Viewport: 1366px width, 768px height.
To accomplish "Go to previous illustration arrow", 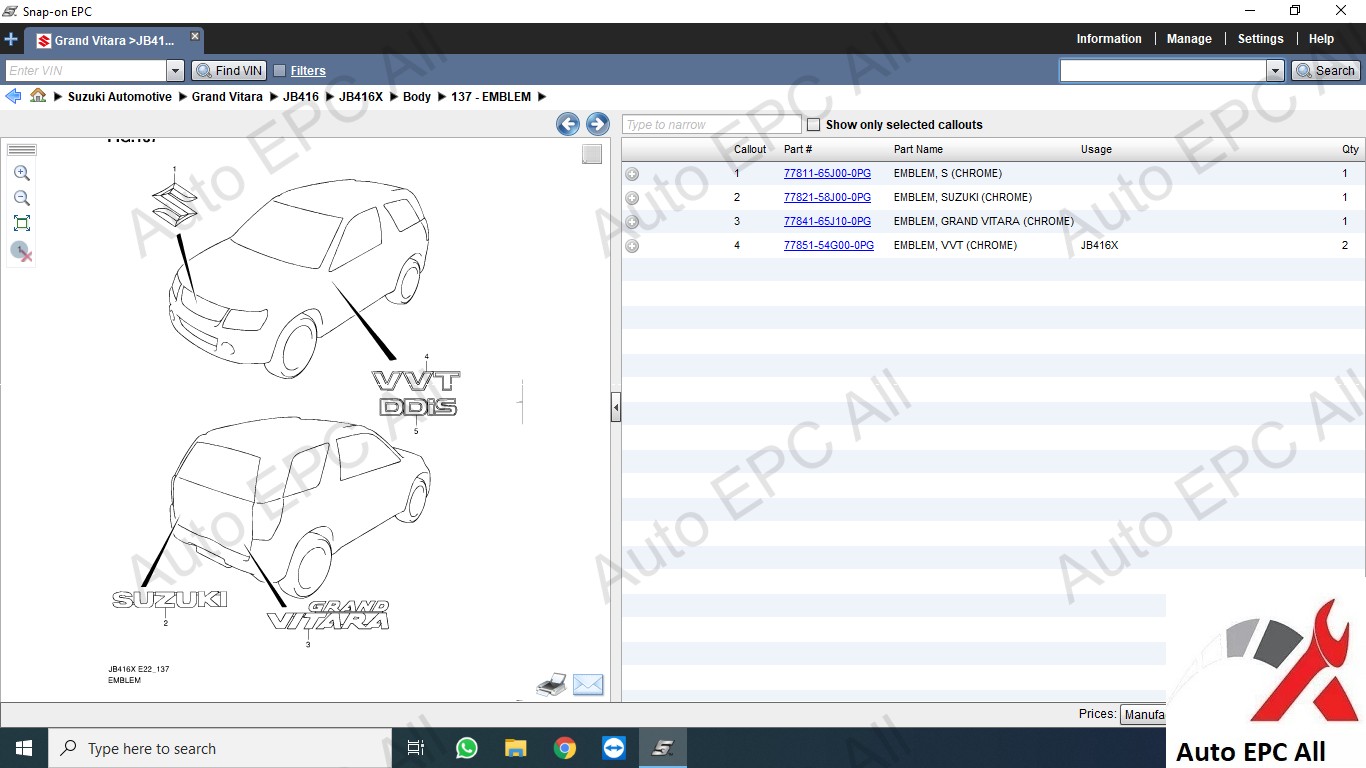I will coord(568,124).
